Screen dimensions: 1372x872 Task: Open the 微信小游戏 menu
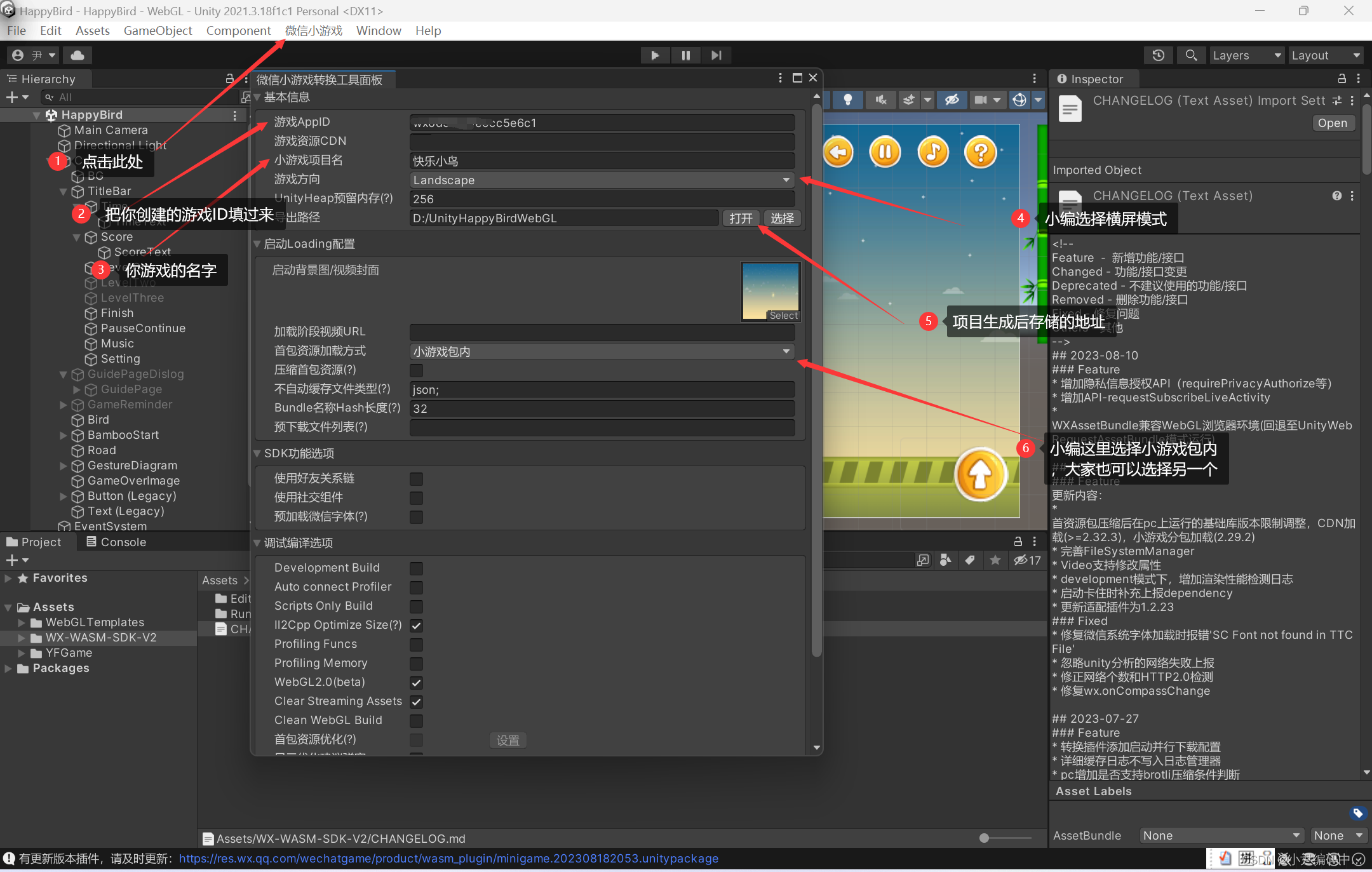[314, 30]
